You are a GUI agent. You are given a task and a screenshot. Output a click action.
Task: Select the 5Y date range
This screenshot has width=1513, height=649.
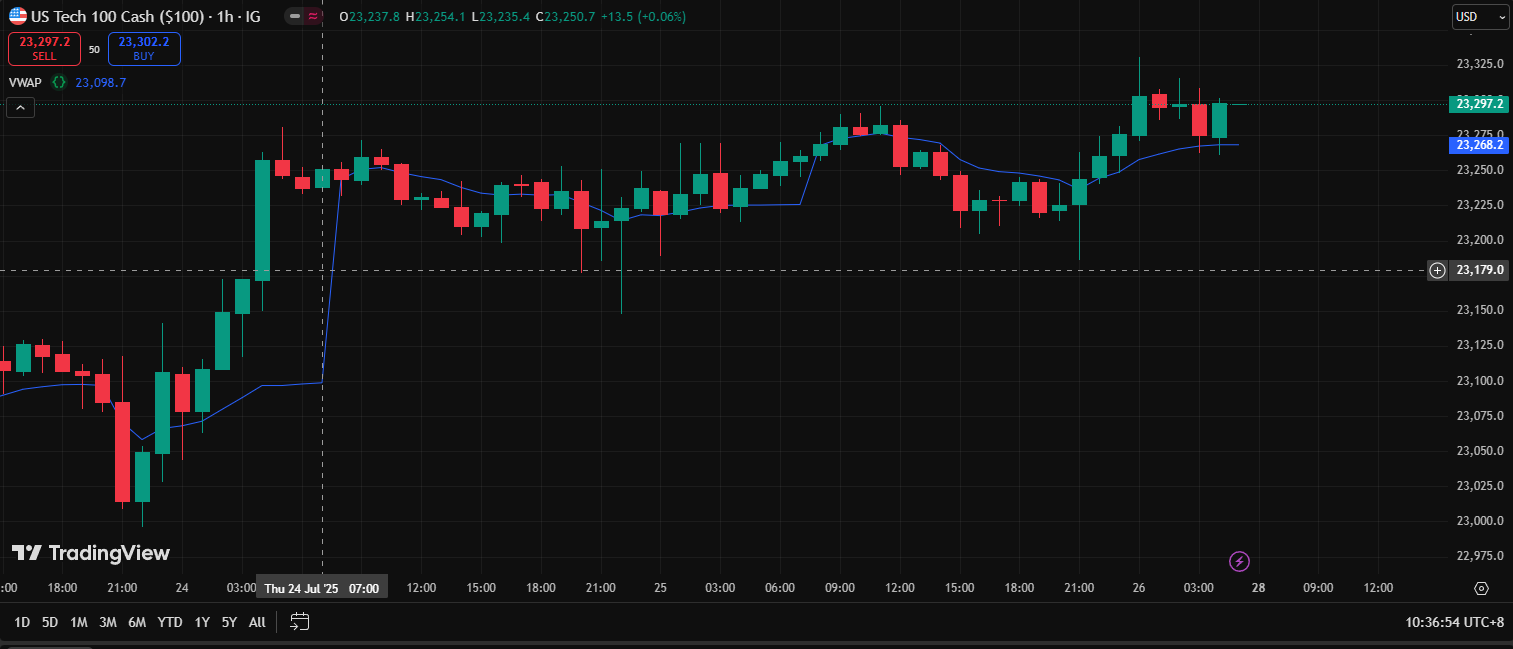pos(229,622)
